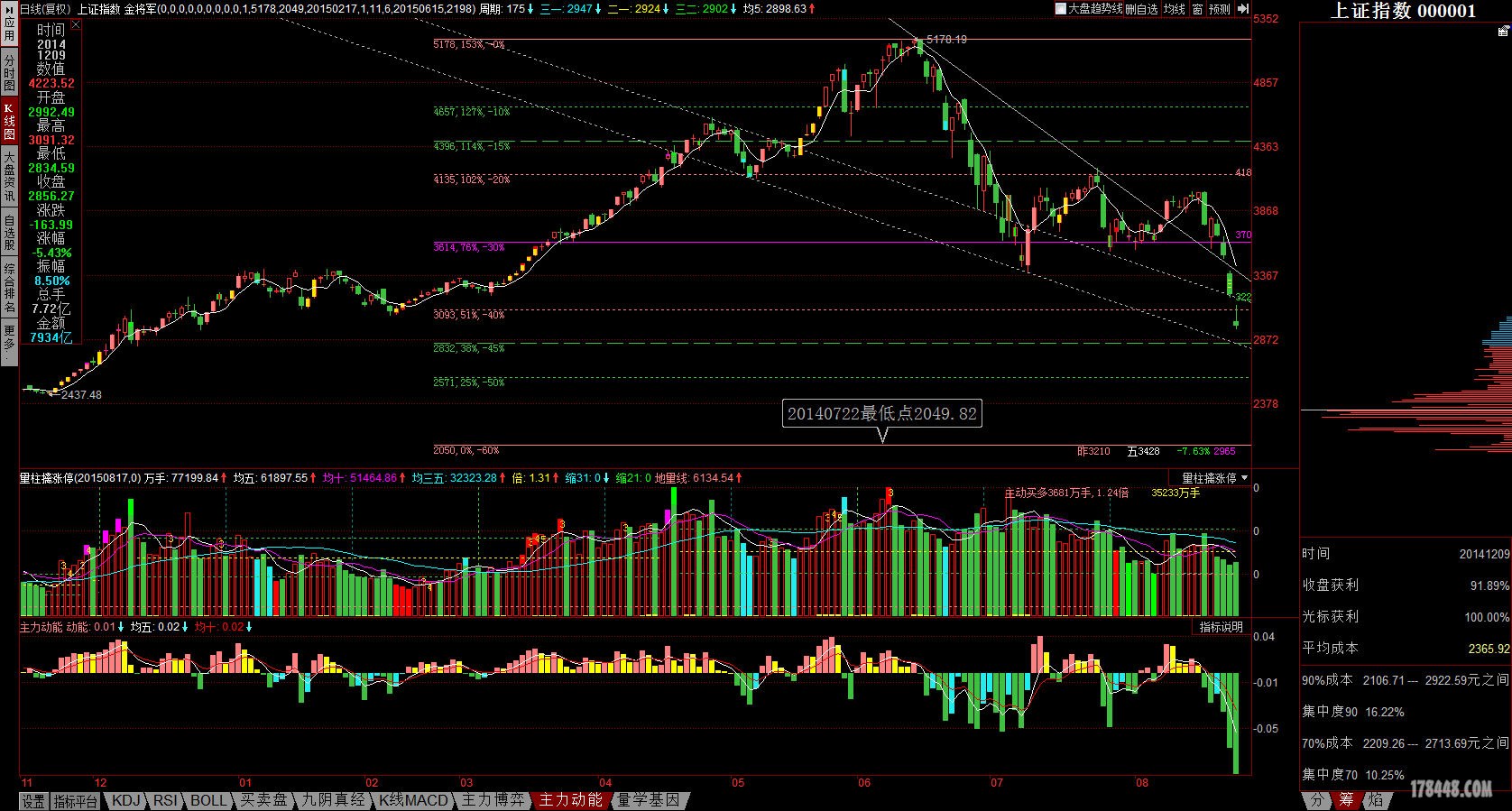The image size is (1512, 811).
Task: Click the 2050, 0%, -60% level label
Action: [466, 450]
